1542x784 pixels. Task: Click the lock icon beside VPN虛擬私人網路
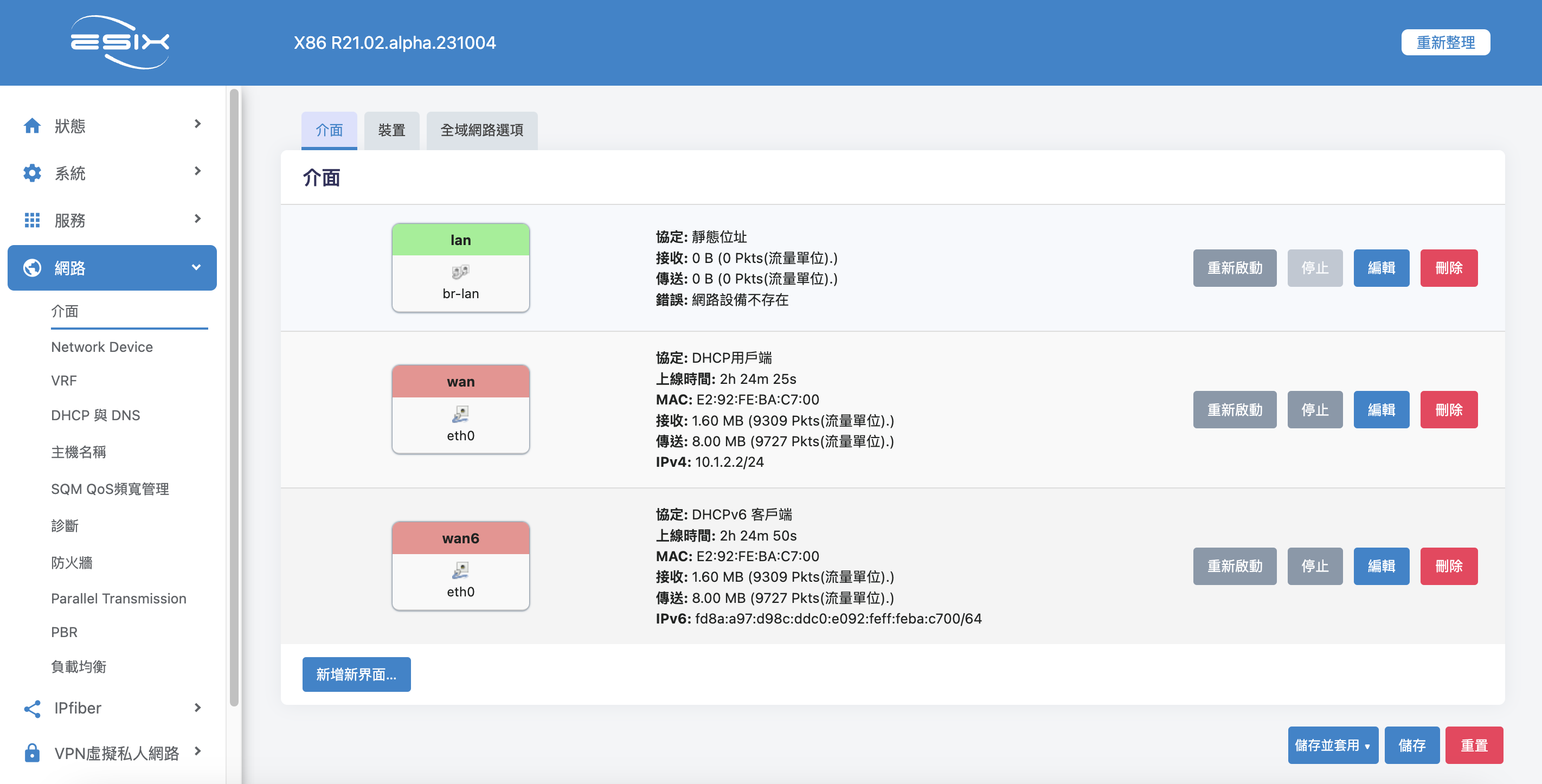(x=32, y=752)
